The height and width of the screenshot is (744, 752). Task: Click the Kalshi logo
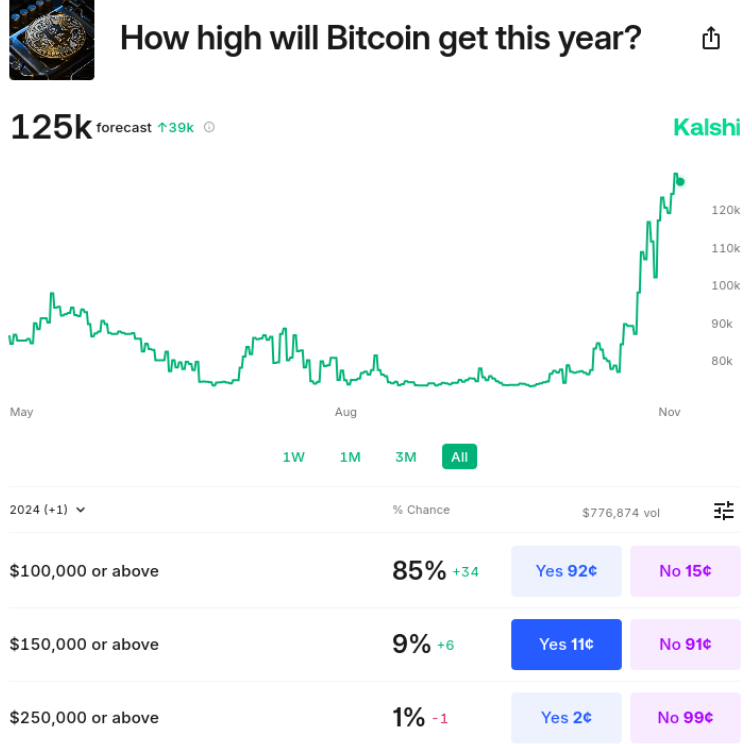[706, 127]
